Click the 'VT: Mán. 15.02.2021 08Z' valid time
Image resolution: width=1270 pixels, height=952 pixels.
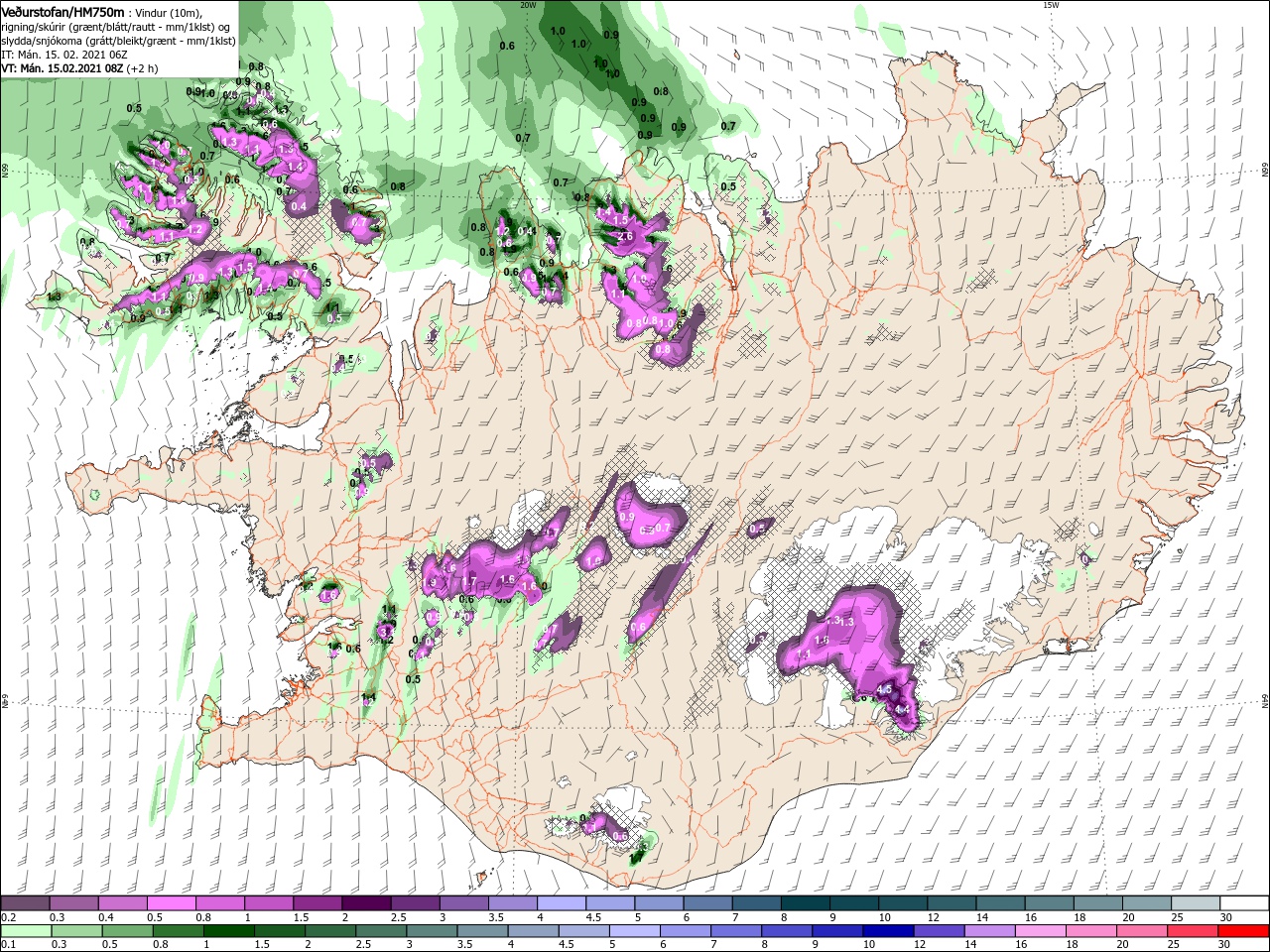[x=62, y=68]
